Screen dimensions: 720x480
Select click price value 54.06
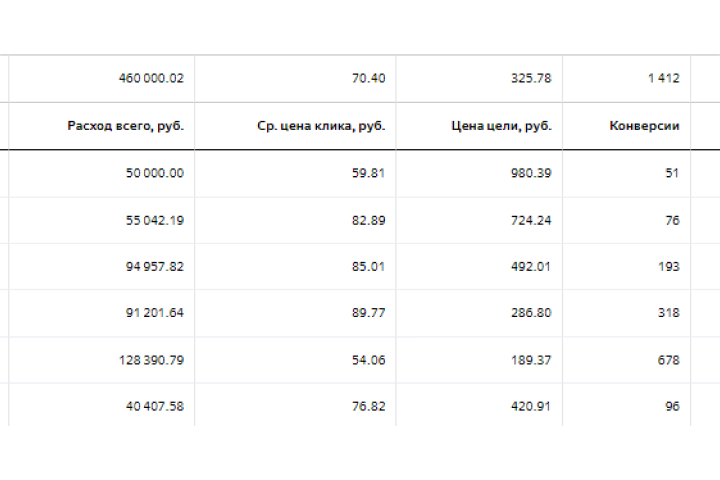click(x=368, y=360)
